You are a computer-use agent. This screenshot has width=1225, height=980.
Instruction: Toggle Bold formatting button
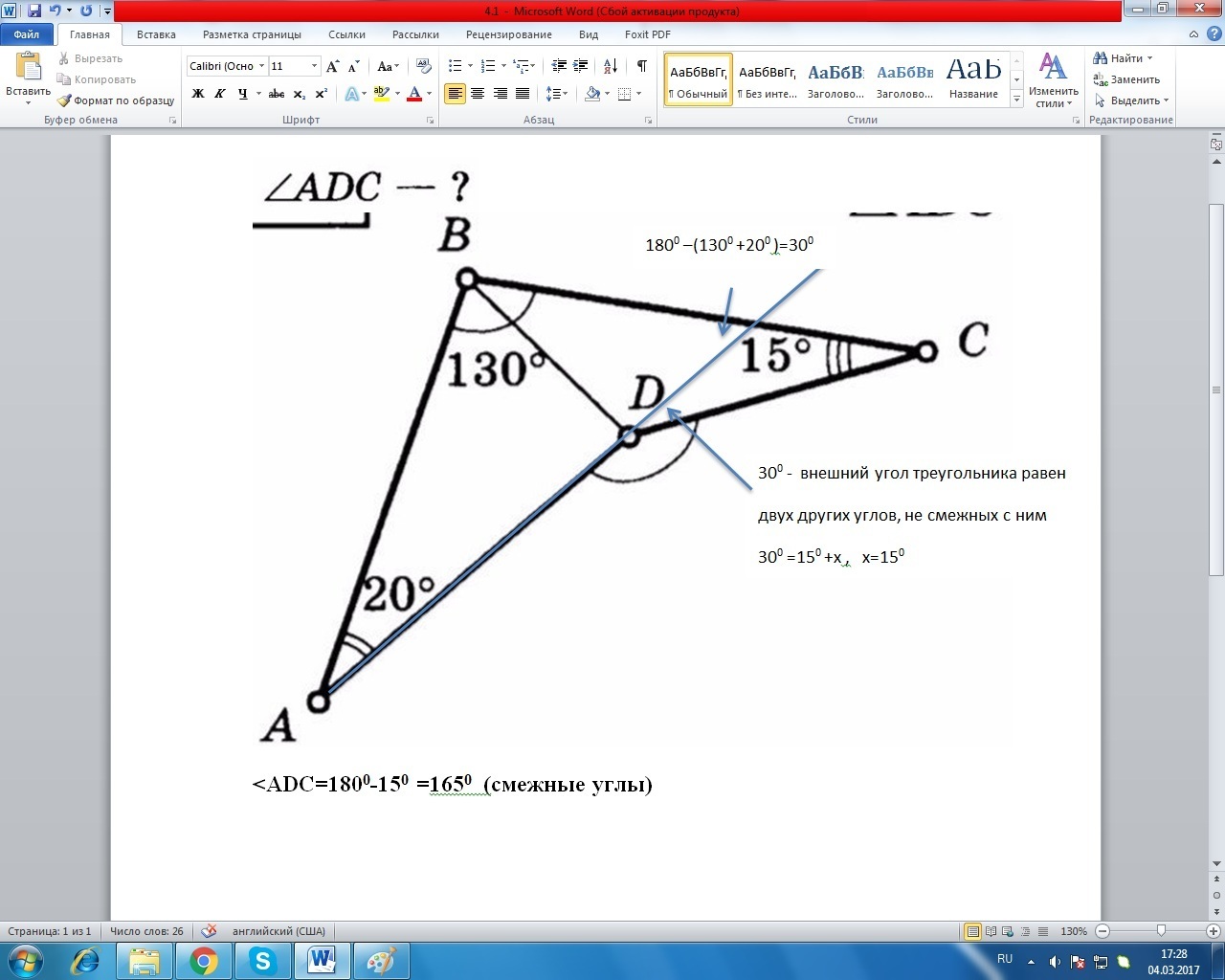coord(198,94)
